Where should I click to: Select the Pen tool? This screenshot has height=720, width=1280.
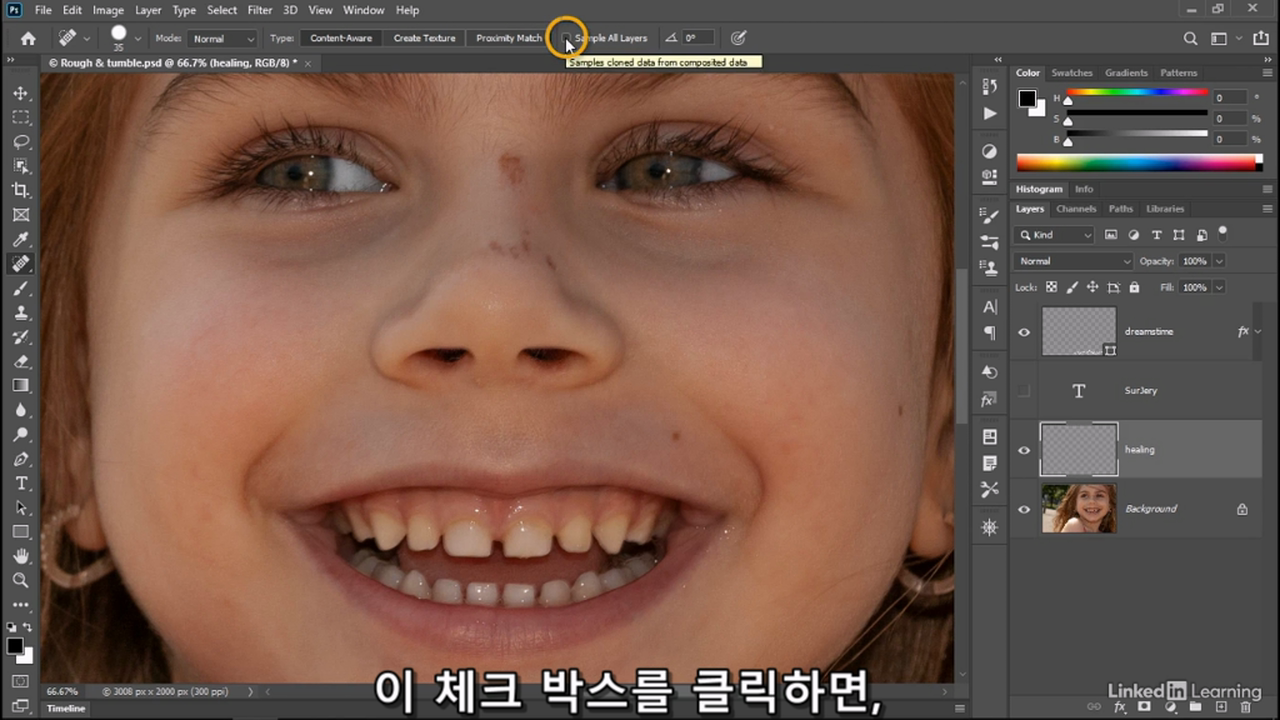21,459
